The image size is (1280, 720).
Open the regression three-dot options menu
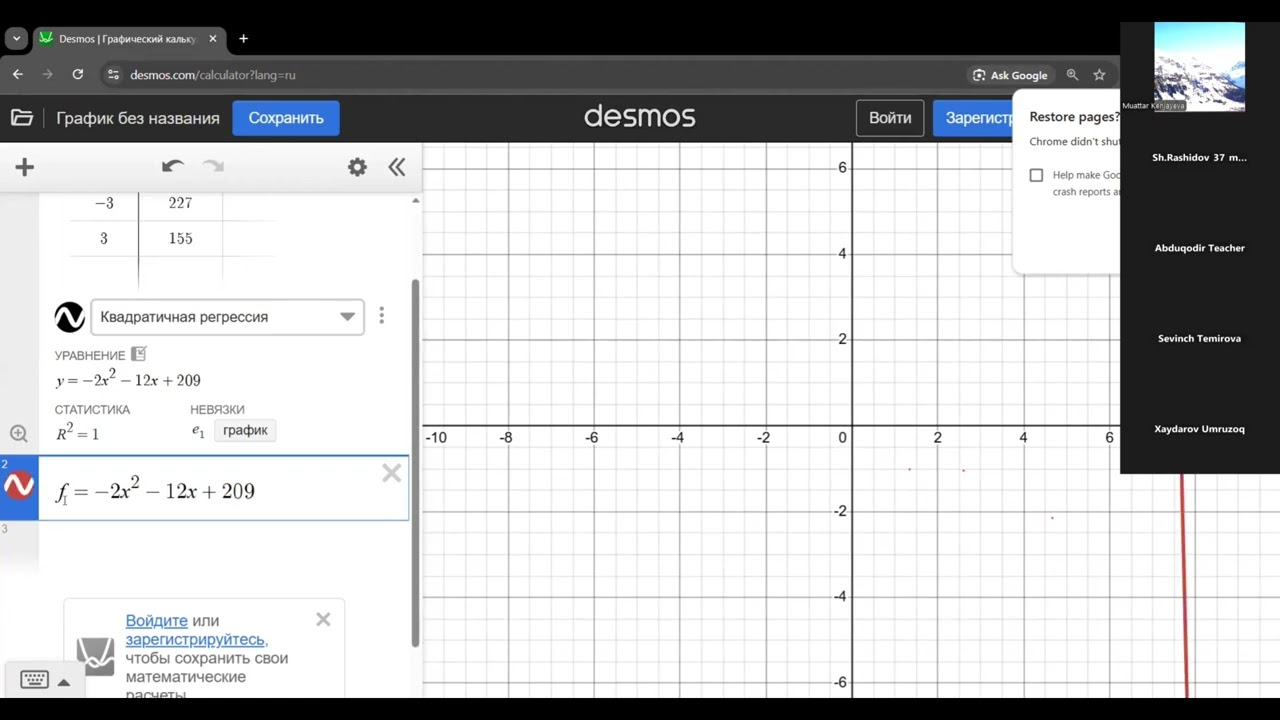(x=381, y=316)
